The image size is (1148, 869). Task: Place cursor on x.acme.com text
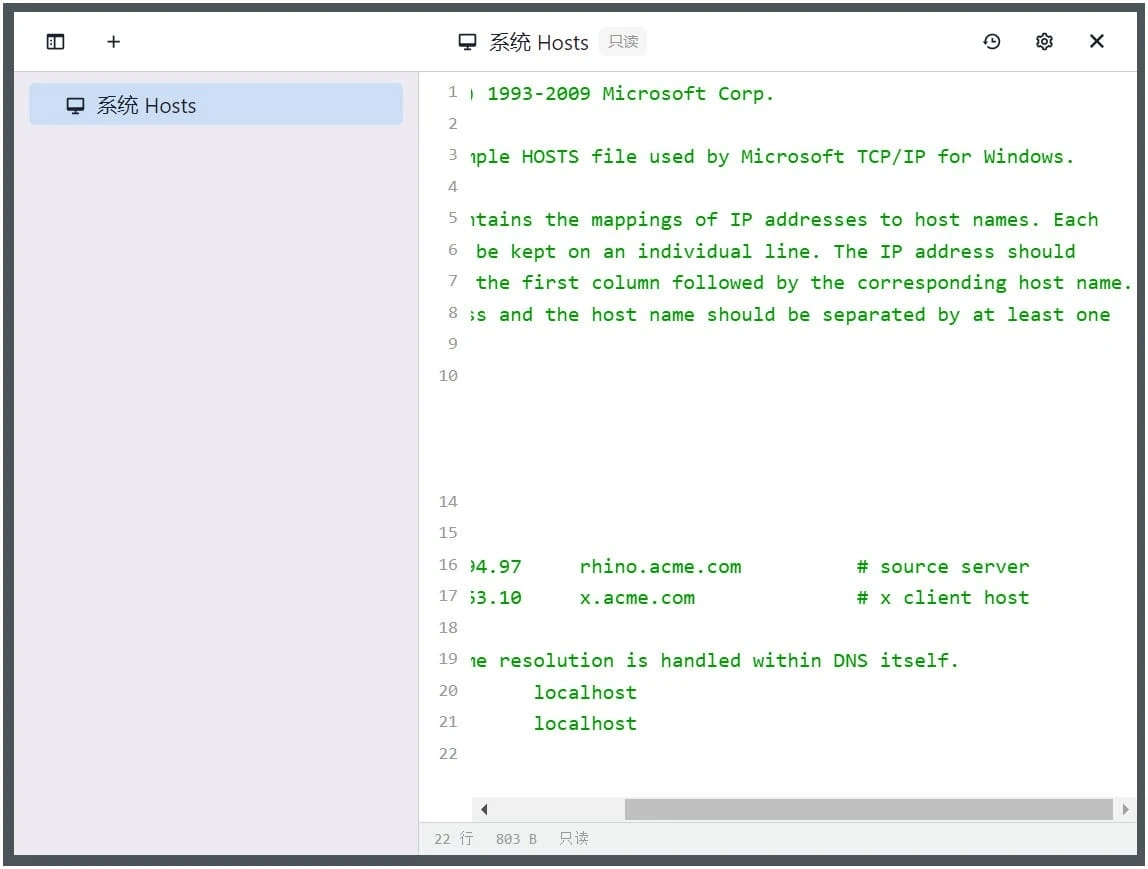pos(637,598)
